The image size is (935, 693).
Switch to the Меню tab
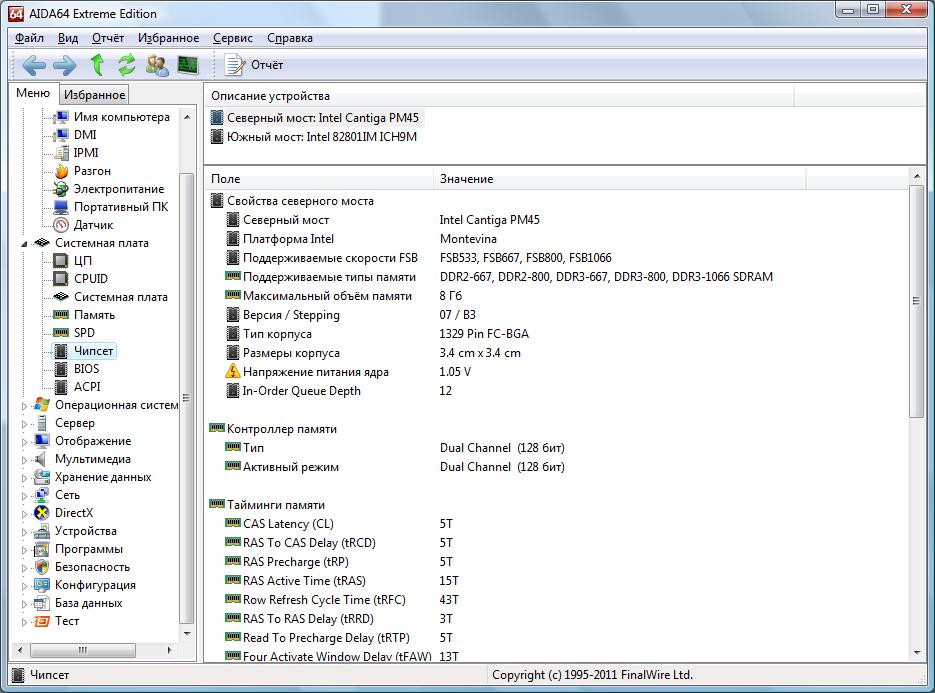pyautogui.click(x=33, y=93)
